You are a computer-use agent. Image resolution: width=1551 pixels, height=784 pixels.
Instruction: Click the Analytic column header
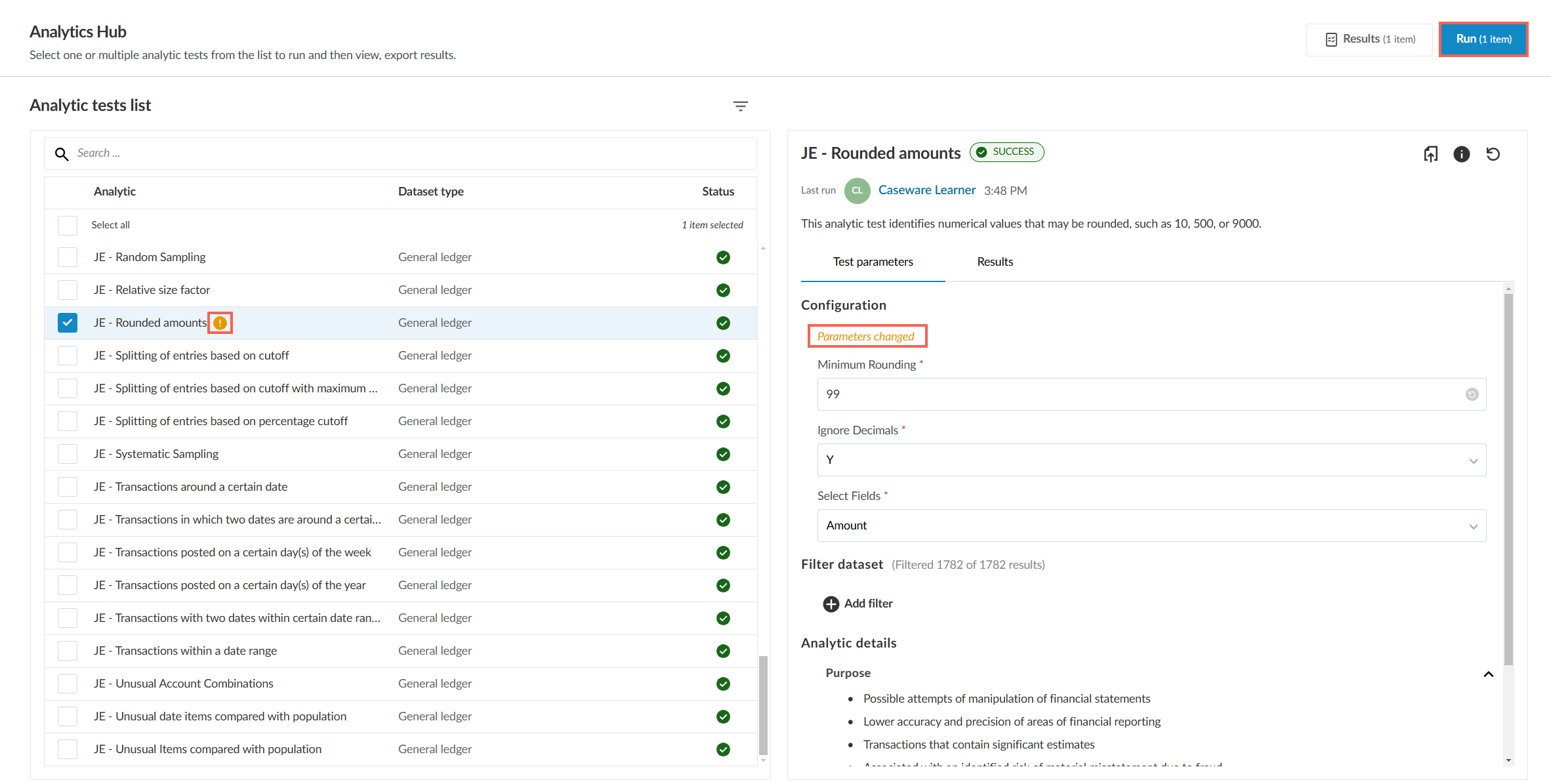[114, 192]
